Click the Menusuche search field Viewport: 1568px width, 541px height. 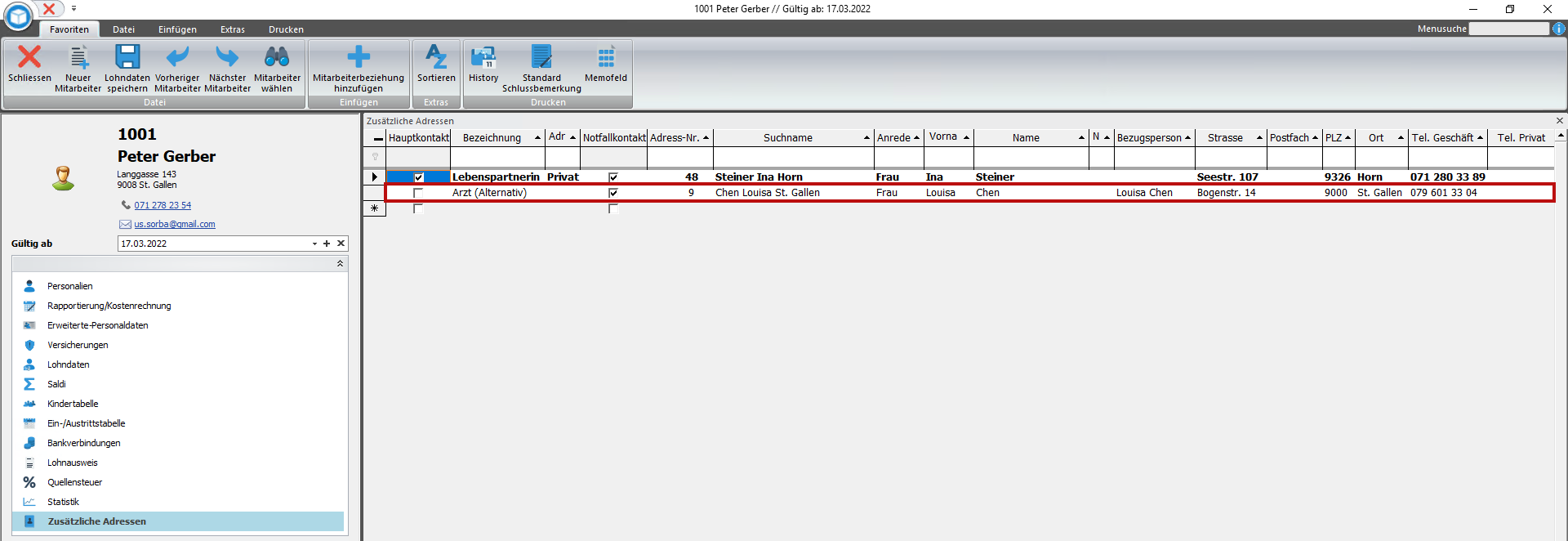[x=1508, y=29]
